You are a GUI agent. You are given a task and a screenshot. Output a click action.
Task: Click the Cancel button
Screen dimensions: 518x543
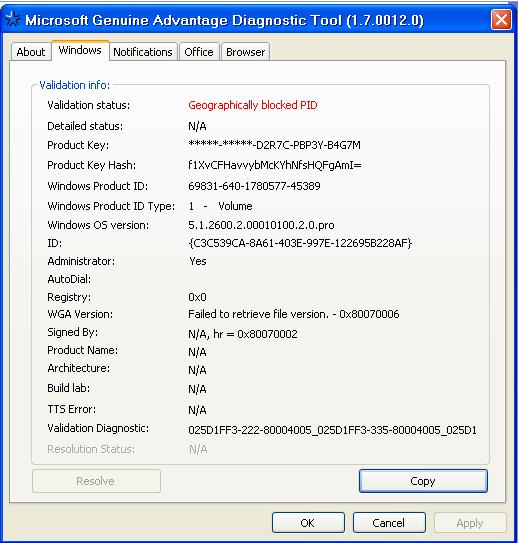coord(389,523)
